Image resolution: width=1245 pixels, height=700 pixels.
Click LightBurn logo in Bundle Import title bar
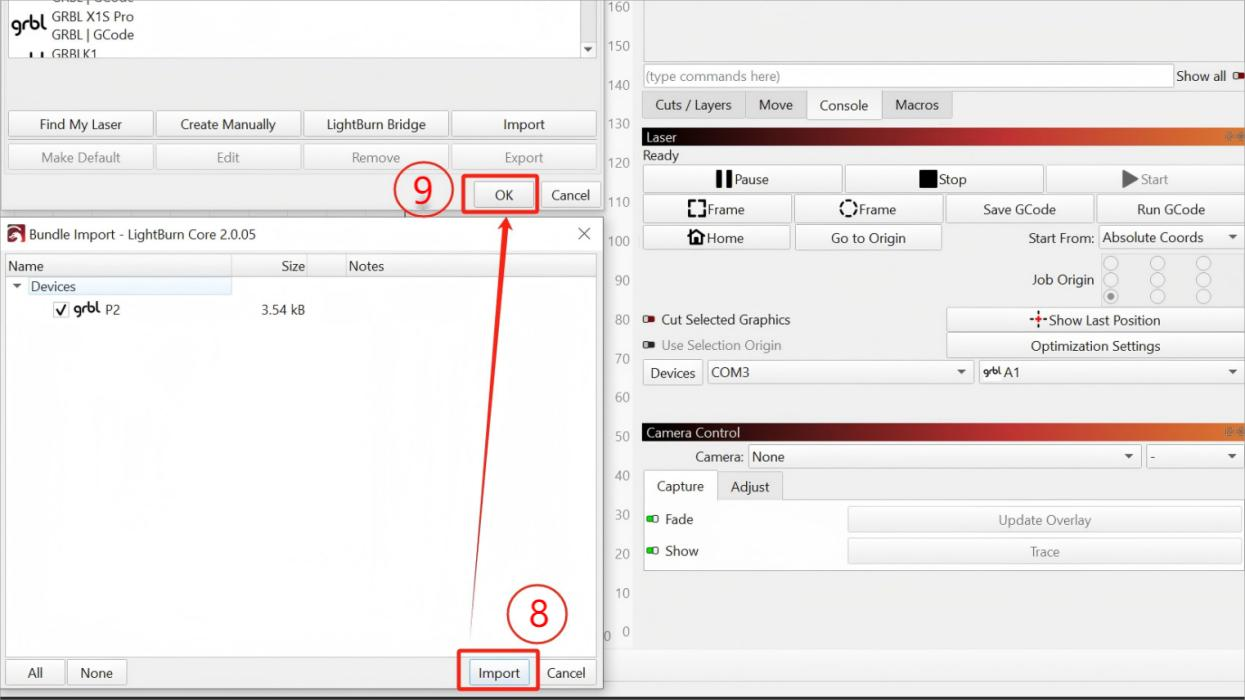click(x=16, y=234)
